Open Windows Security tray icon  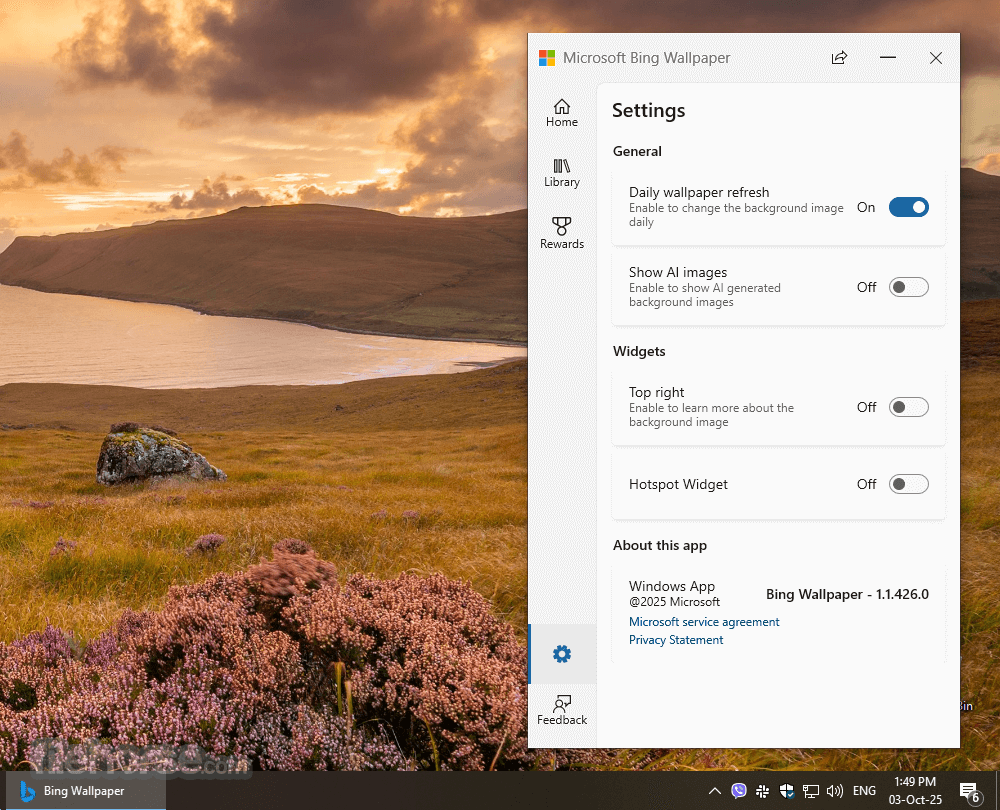(x=786, y=792)
